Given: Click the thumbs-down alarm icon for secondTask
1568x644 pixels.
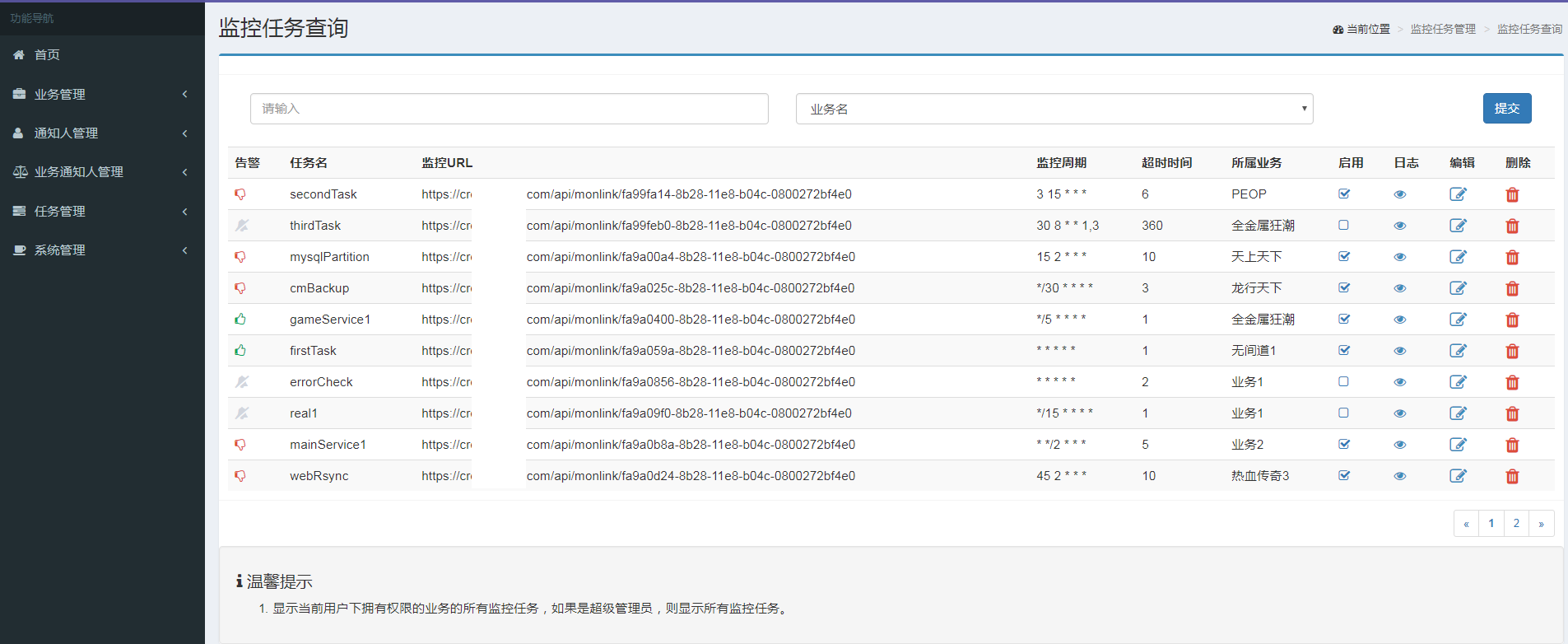Looking at the screenshot, I should click(x=240, y=194).
